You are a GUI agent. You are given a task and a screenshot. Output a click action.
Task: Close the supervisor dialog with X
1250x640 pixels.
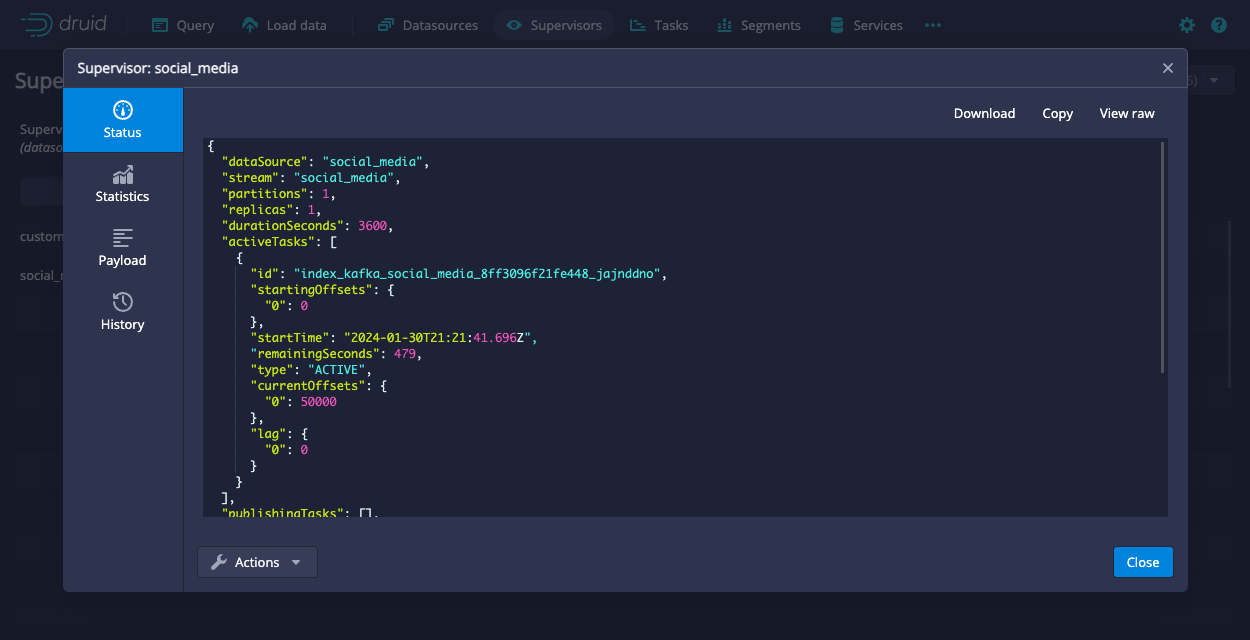tap(1167, 68)
